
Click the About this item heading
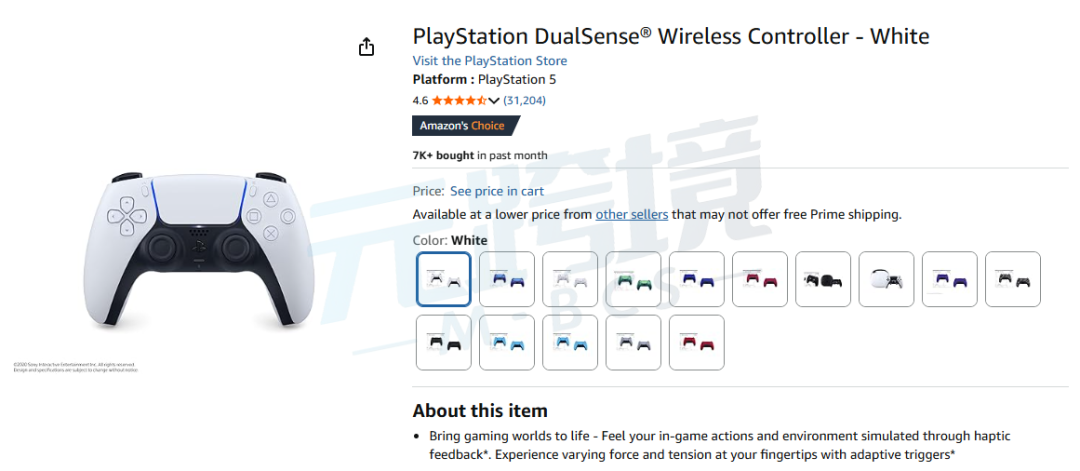(x=480, y=411)
